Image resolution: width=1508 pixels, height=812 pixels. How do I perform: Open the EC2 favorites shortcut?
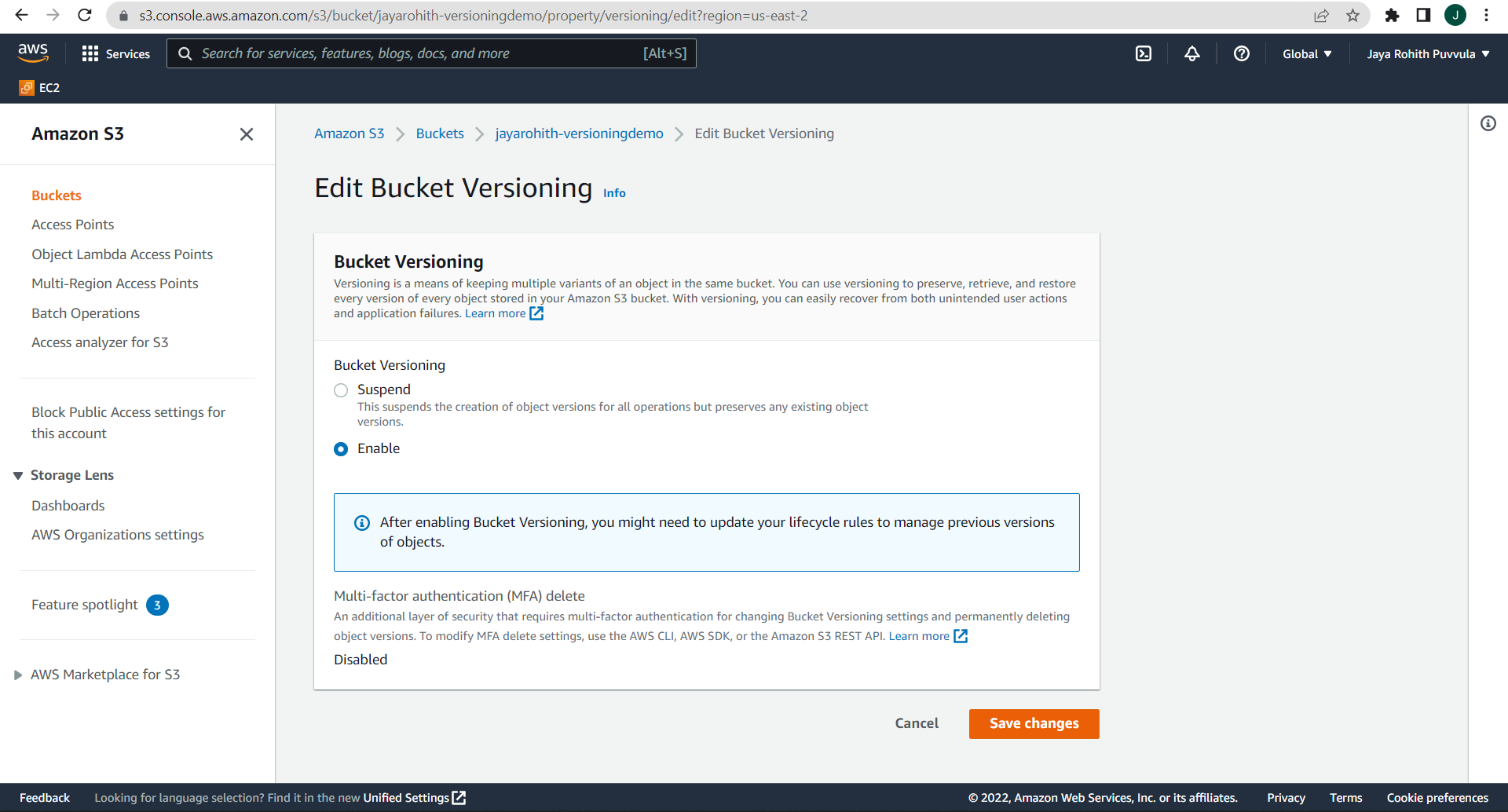click(x=39, y=87)
